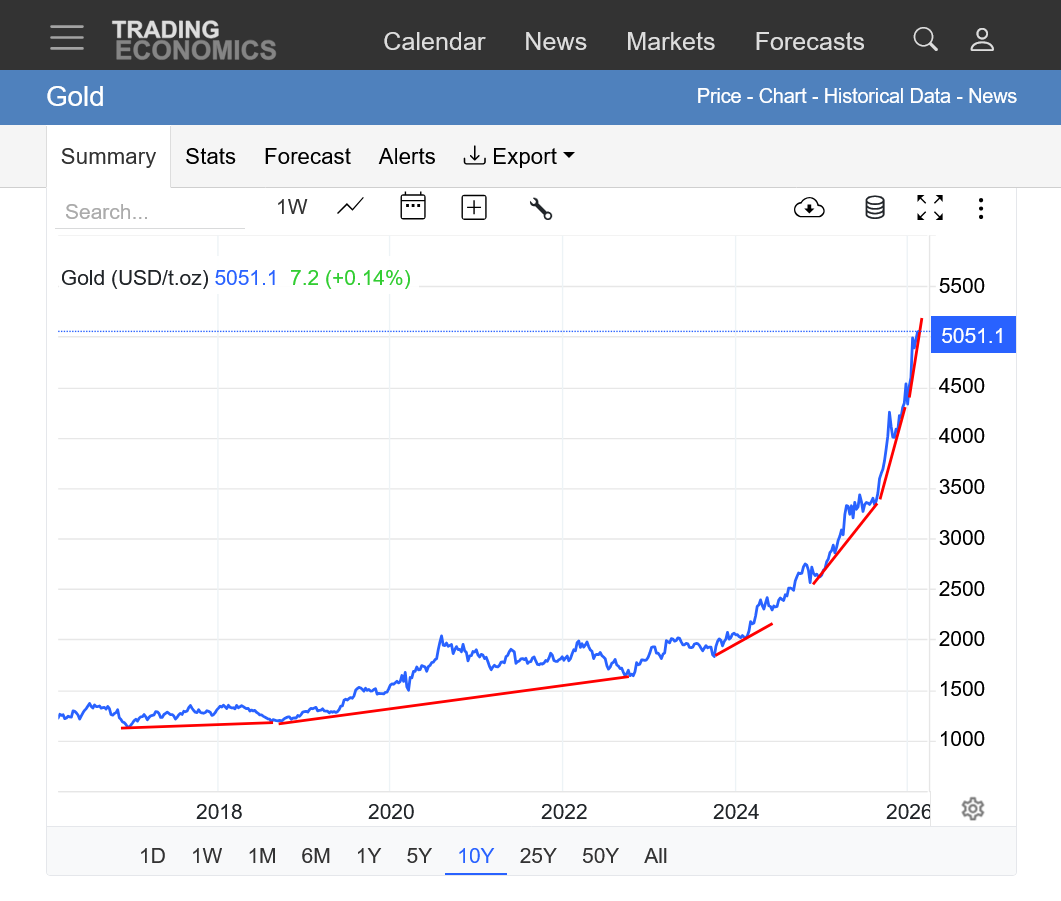Image resolution: width=1061 pixels, height=901 pixels.
Task: Open the hamburger navigation menu
Action: point(67,38)
